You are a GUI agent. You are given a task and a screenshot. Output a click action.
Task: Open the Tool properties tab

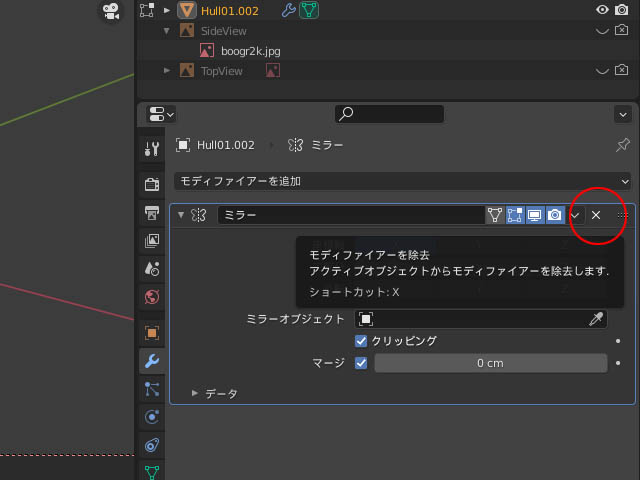point(152,149)
